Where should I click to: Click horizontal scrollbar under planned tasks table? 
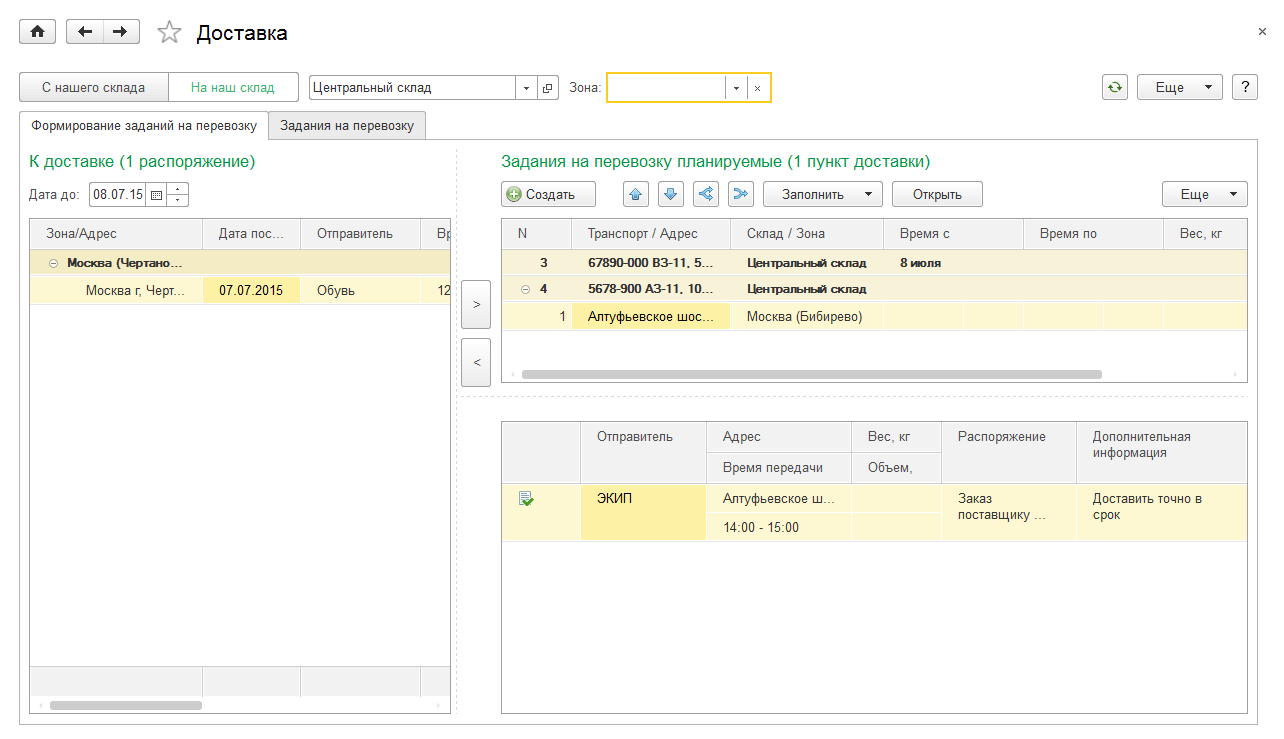coord(810,375)
